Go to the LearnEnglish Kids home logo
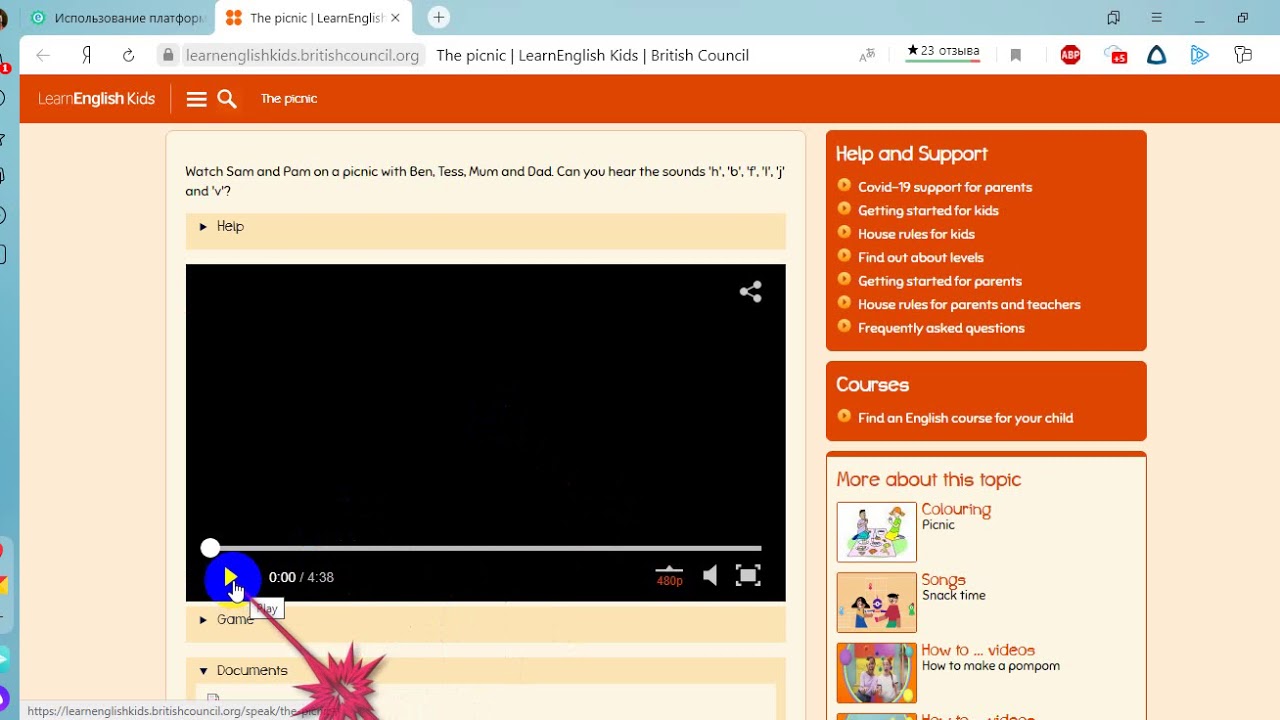The image size is (1280, 720). pyautogui.click(x=96, y=99)
